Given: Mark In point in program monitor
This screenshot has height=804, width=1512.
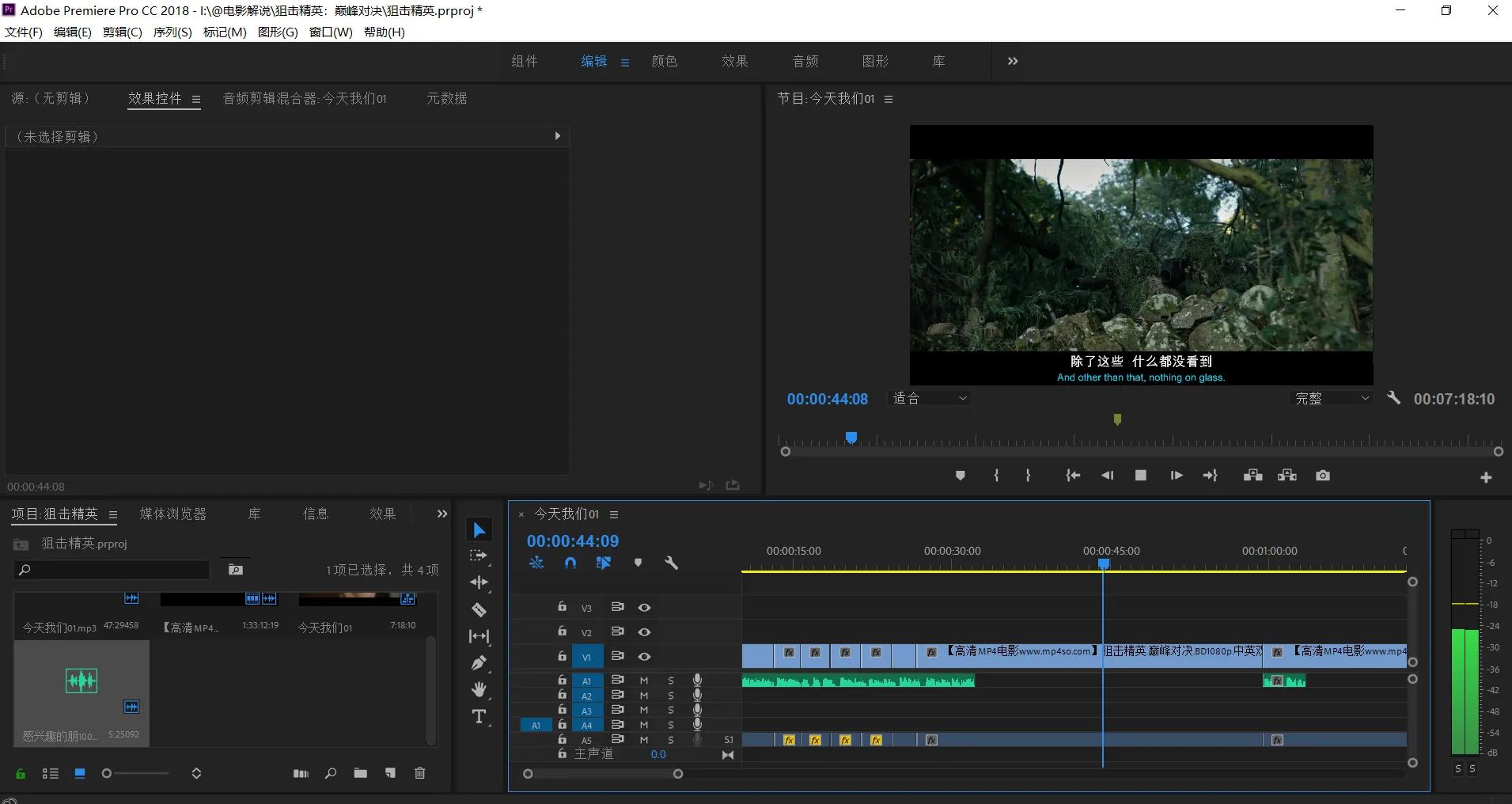Looking at the screenshot, I should [996, 476].
